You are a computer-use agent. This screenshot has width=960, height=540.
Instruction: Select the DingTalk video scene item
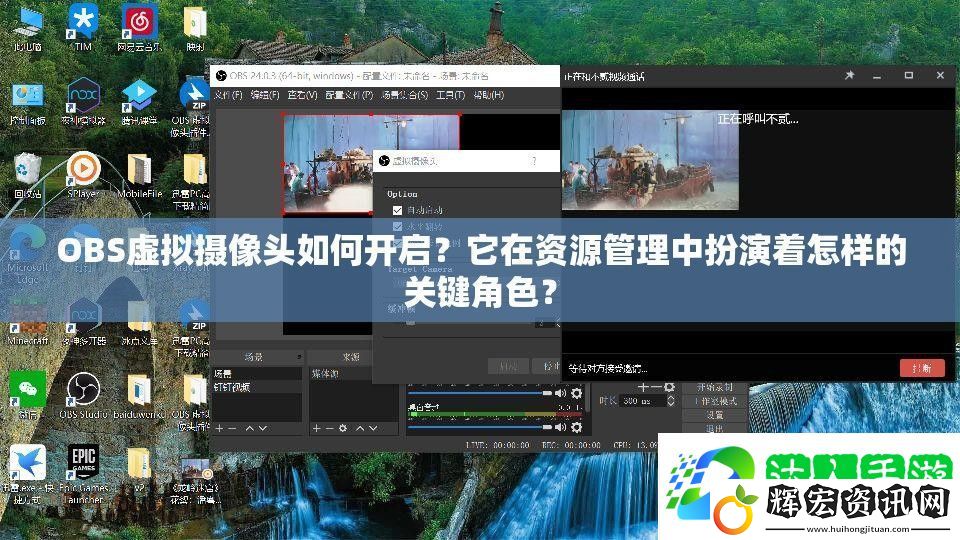pyautogui.click(x=257, y=387)
